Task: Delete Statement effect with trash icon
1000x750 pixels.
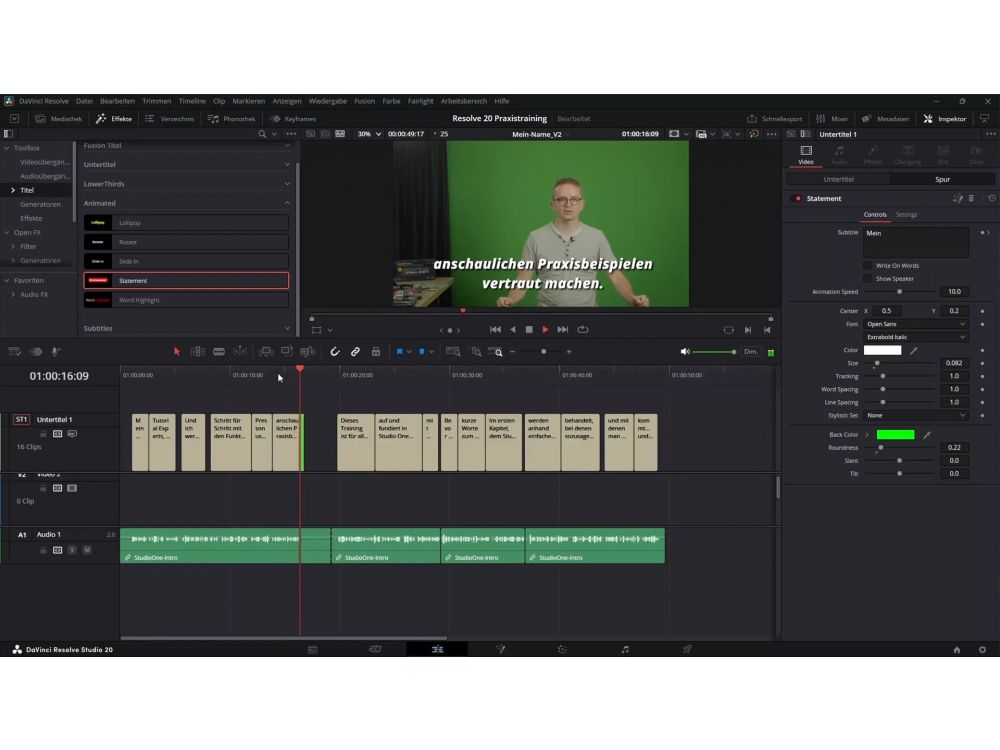Action: tap(972, 198)
